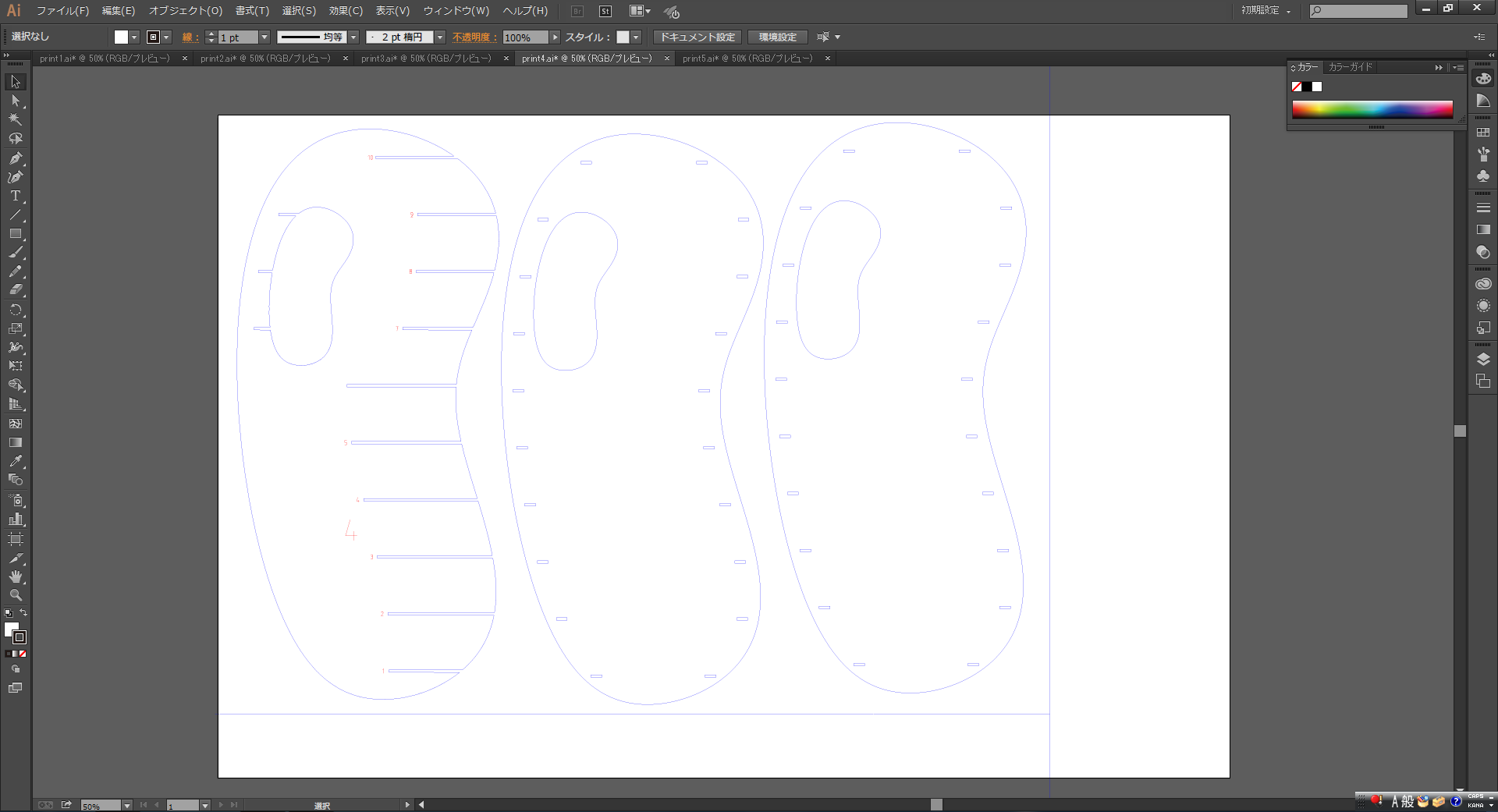Select the Pen tool
This screenshot has height=812, width=1498.
coord(16,158)
